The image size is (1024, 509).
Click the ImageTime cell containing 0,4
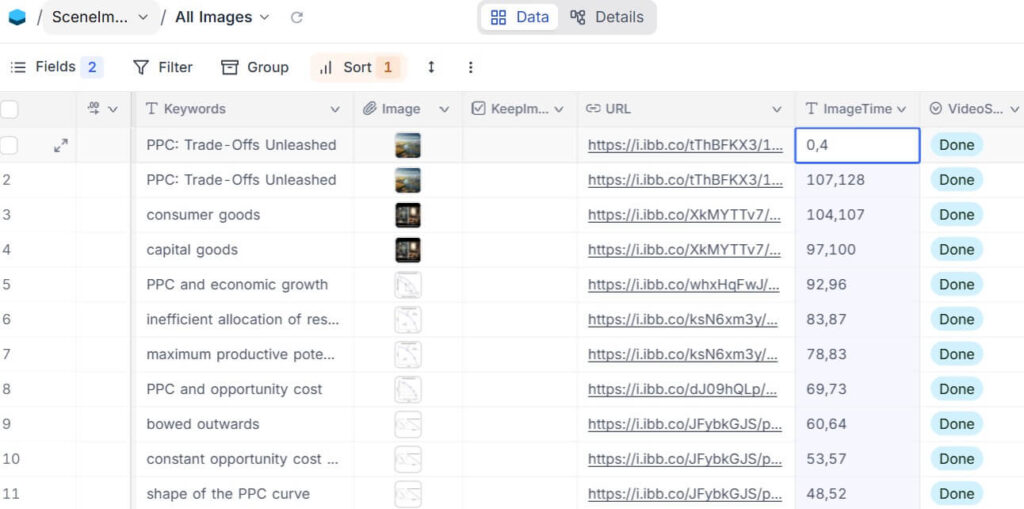point(857,145)
